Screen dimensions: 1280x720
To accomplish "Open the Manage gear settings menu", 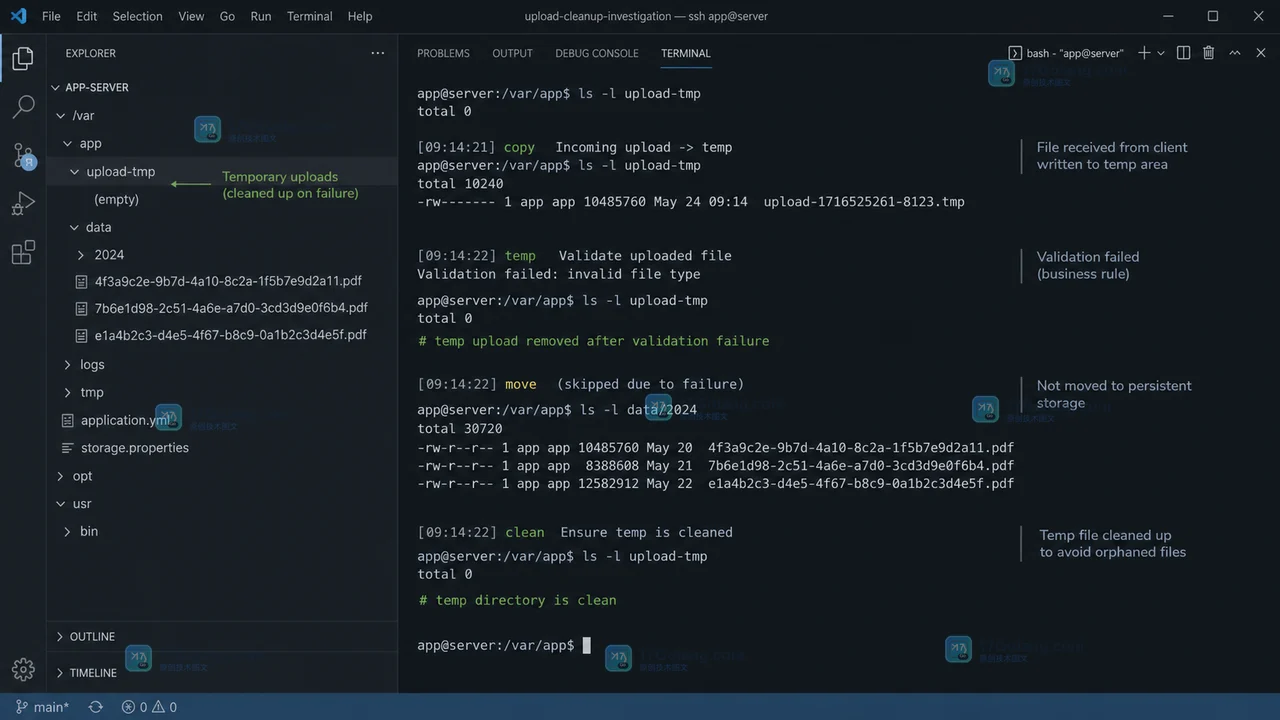I will coord(23,669).
